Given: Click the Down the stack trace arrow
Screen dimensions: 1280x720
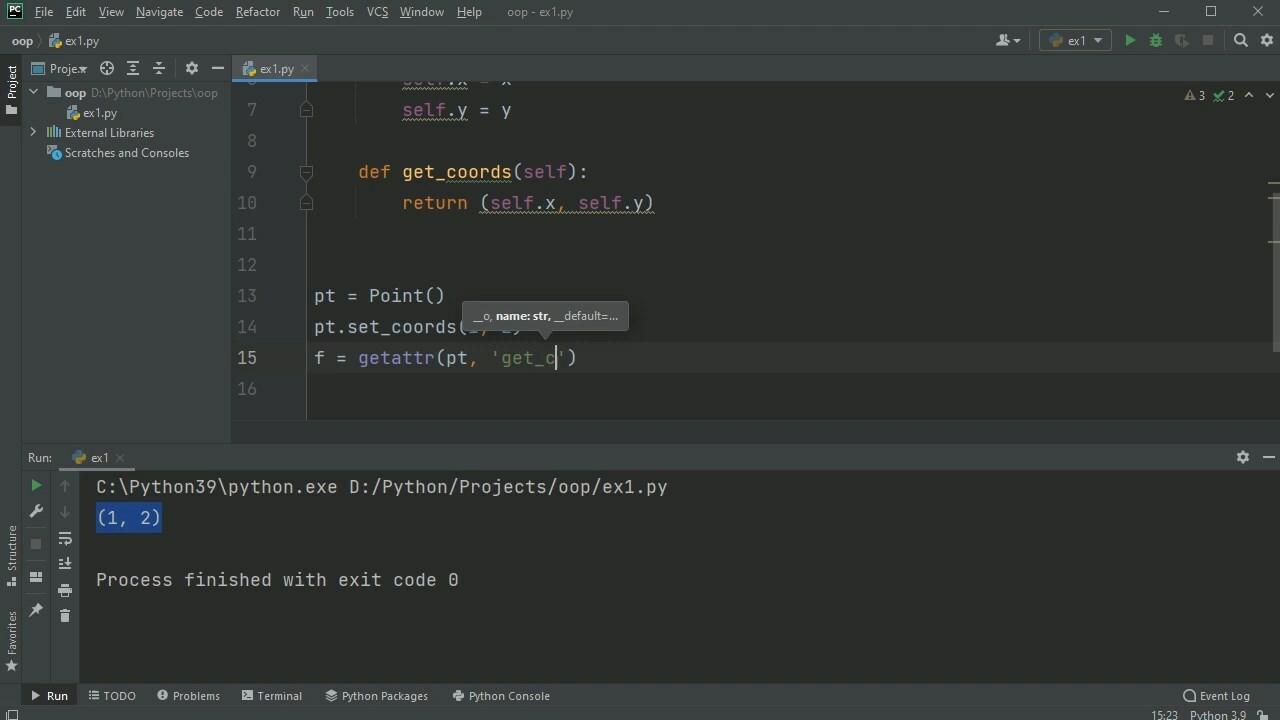Looking at the screenshot, I should pos(65,511).
